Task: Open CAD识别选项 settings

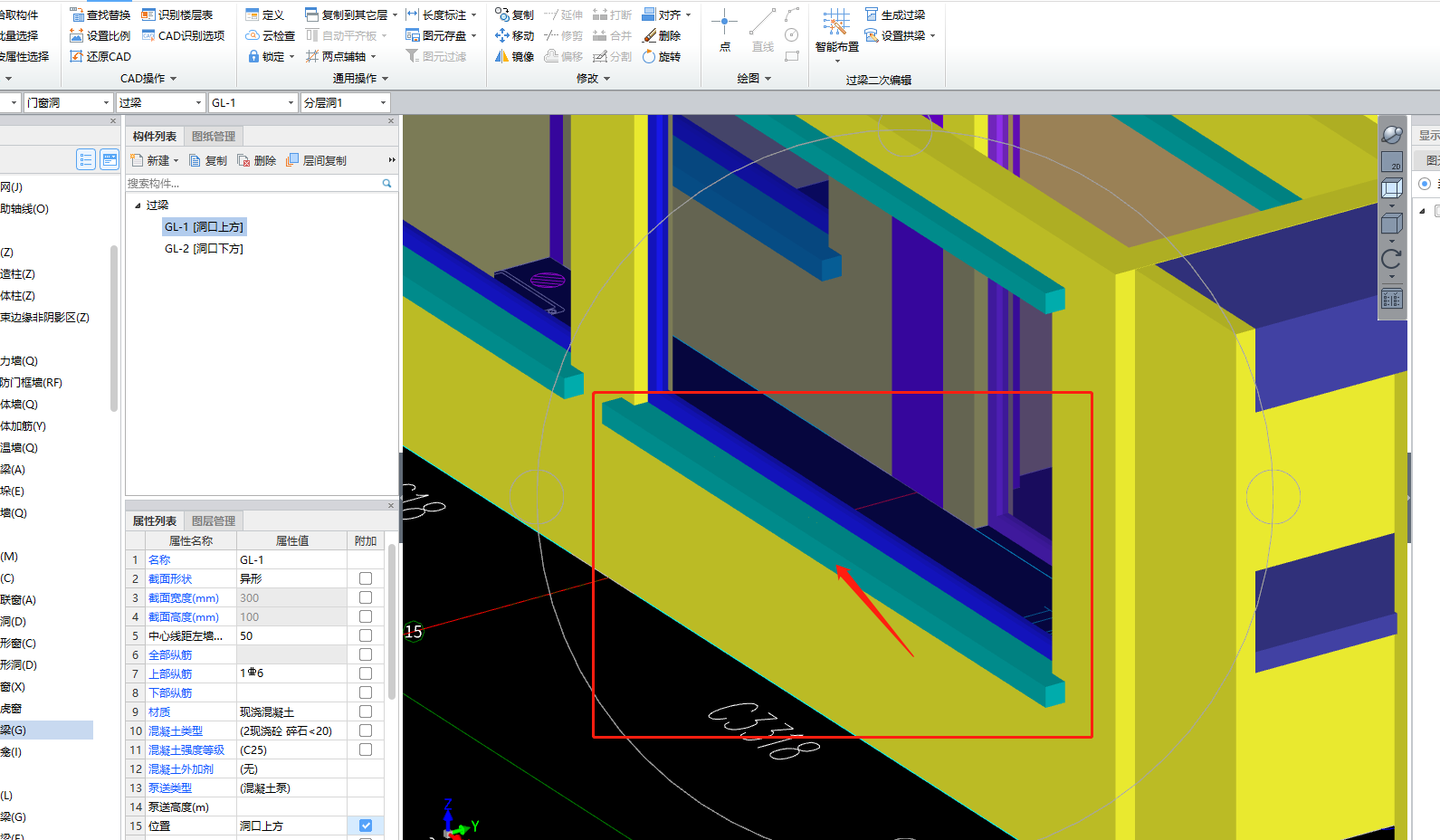Action: pyautogui.click(x=183, y=35)
